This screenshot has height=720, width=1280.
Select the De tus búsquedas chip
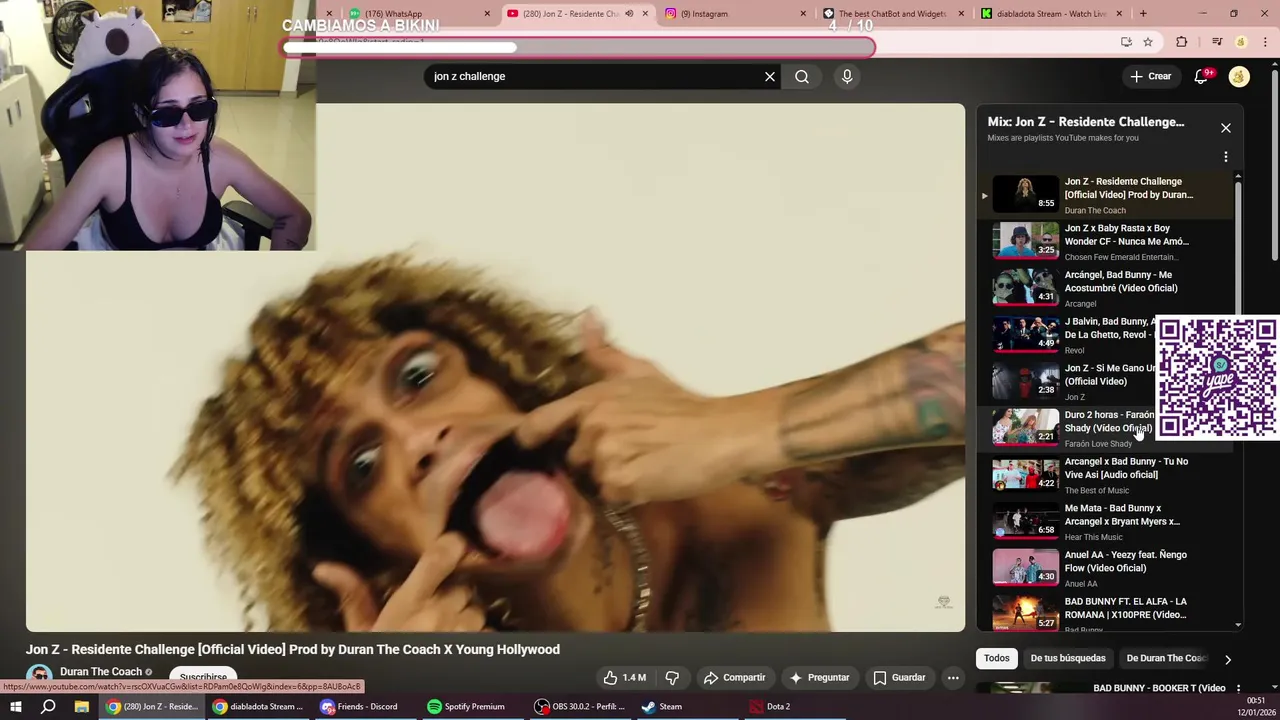click(x=1068, y=658)
